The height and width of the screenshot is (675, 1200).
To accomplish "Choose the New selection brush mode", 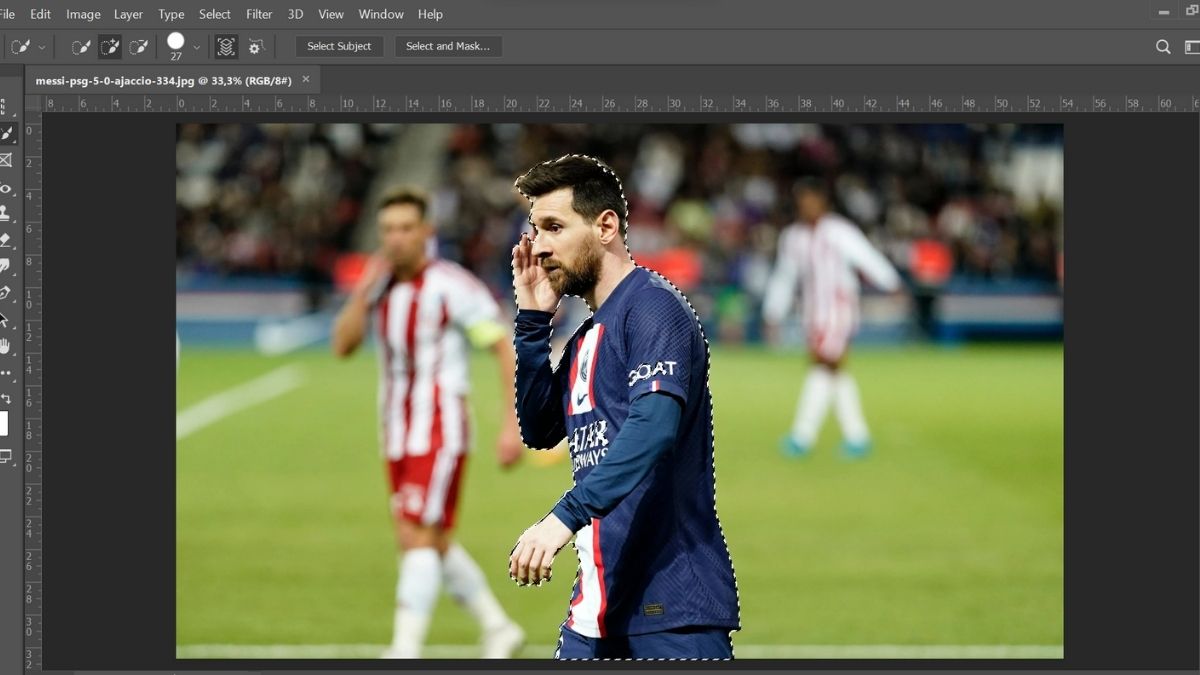I will [81, 46].
